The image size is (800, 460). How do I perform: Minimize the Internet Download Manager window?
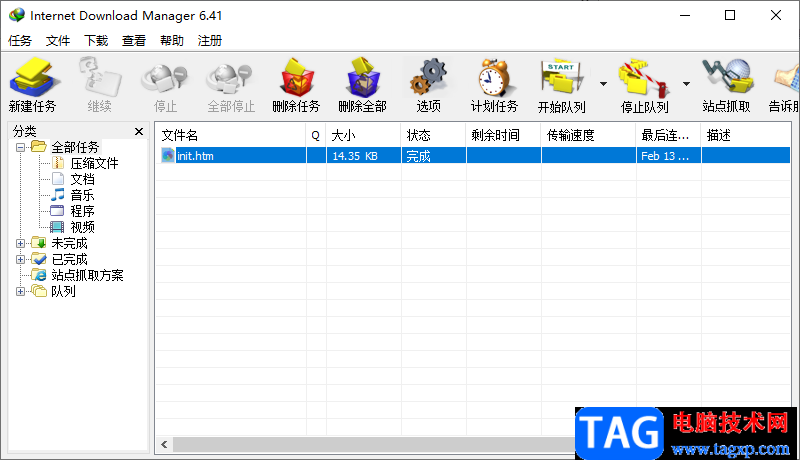tap(685, 15)
